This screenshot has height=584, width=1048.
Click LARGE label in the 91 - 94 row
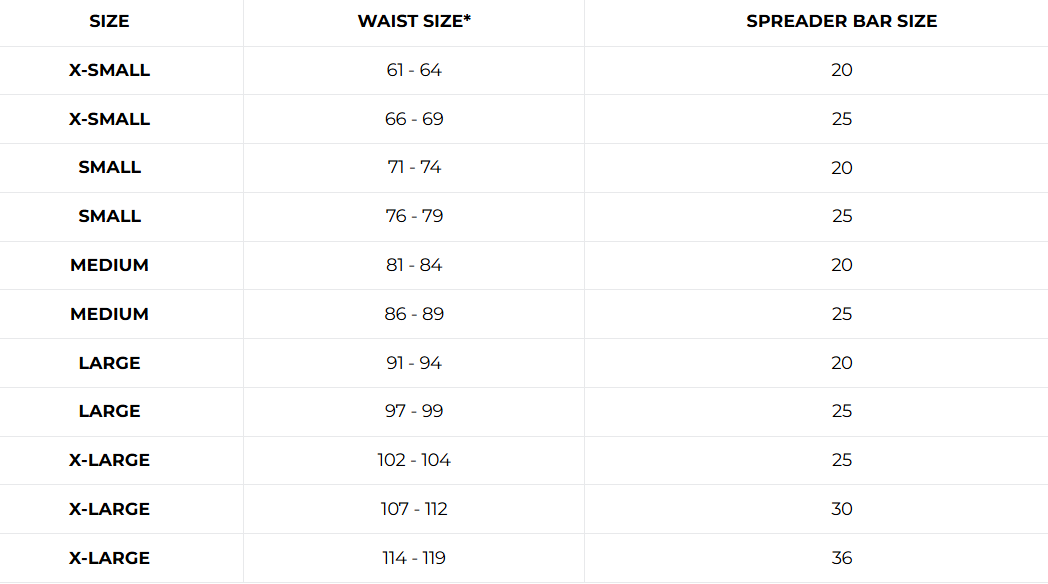tap(109, 363)
